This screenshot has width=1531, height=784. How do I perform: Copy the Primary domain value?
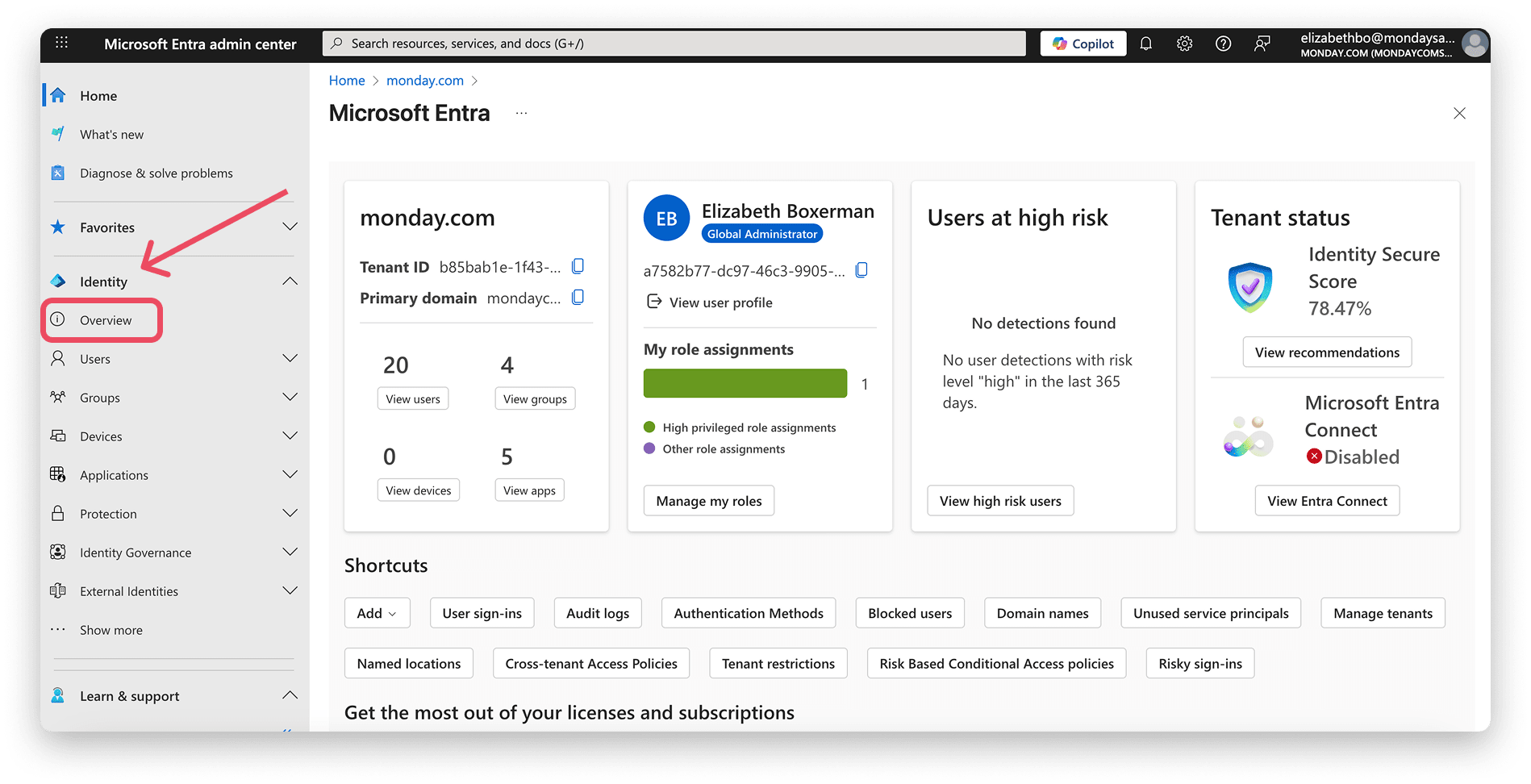[578, 298]
